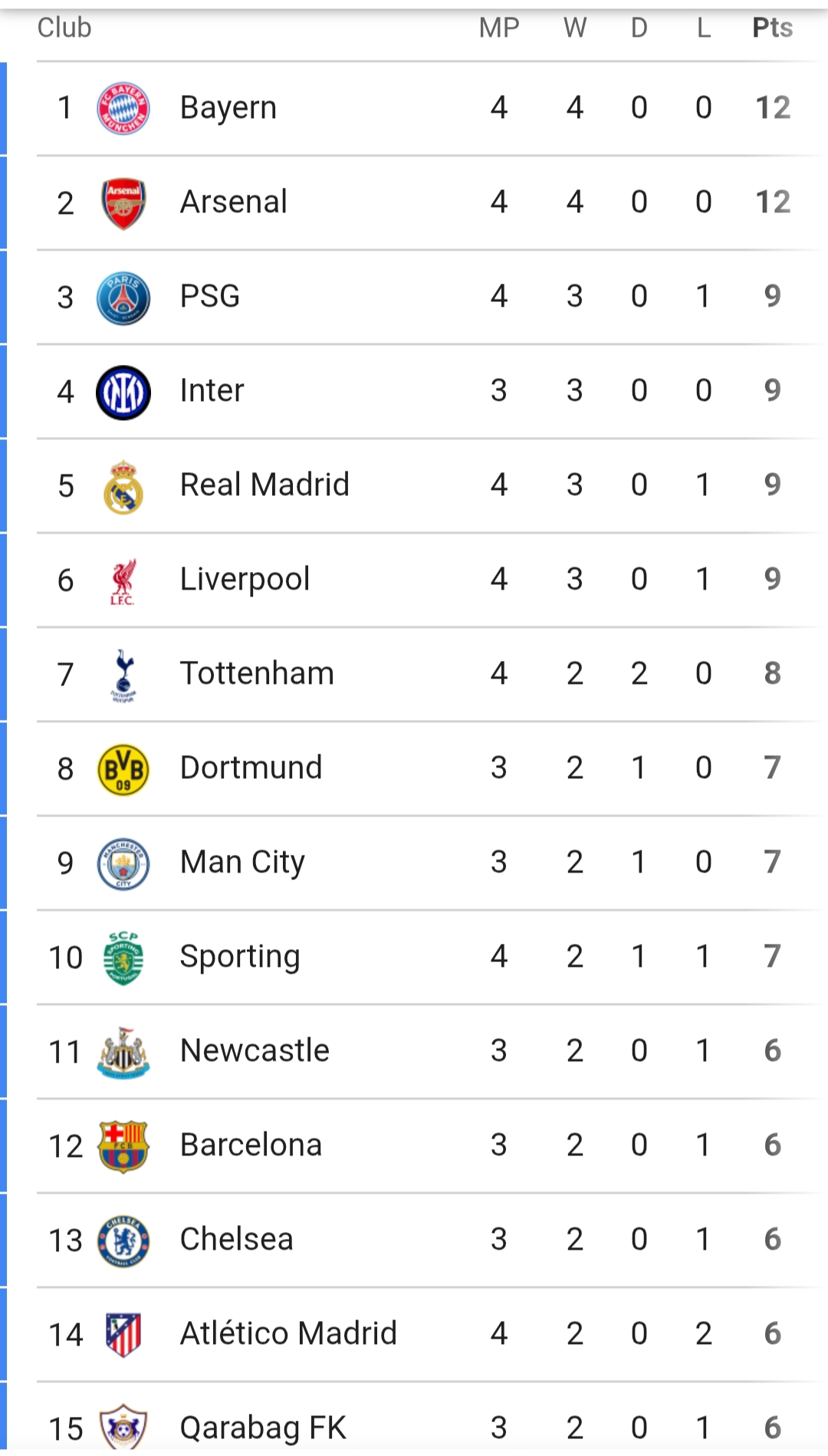Open the PSG club logo
Screen dimensions: 828x1456
point(123,297)
